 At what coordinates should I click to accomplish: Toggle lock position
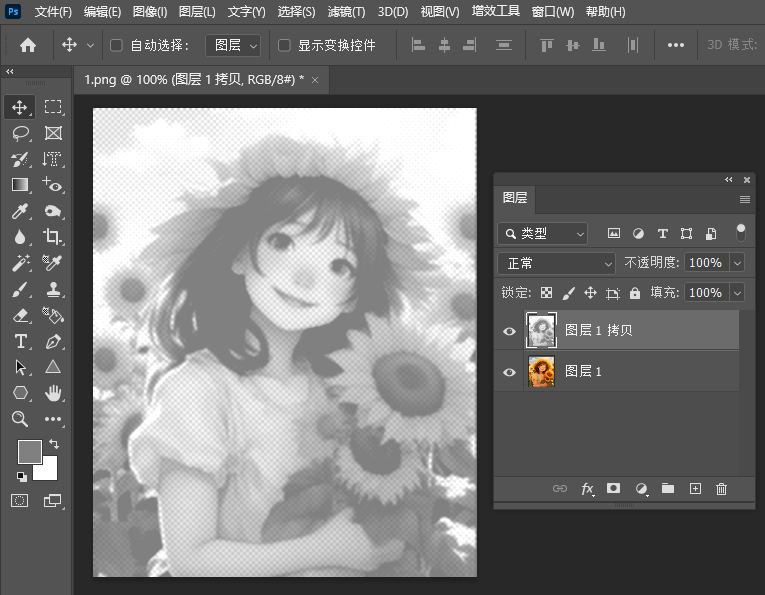[590, 293]
